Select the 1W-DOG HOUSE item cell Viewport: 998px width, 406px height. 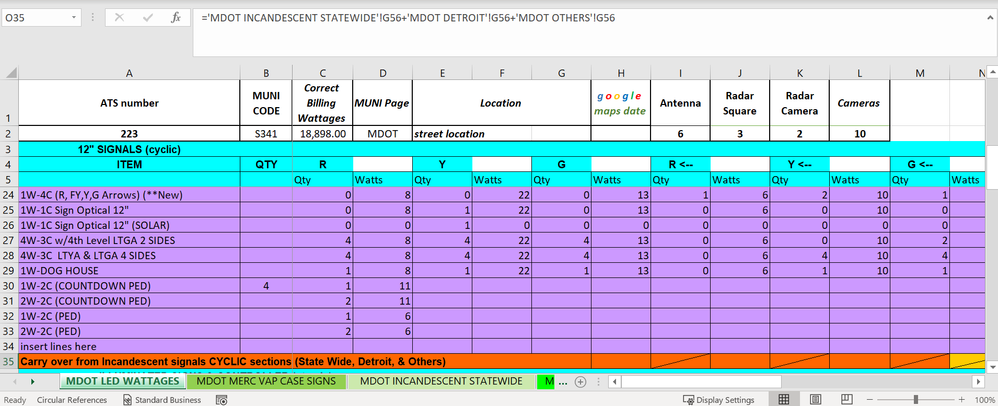point(129,270)
